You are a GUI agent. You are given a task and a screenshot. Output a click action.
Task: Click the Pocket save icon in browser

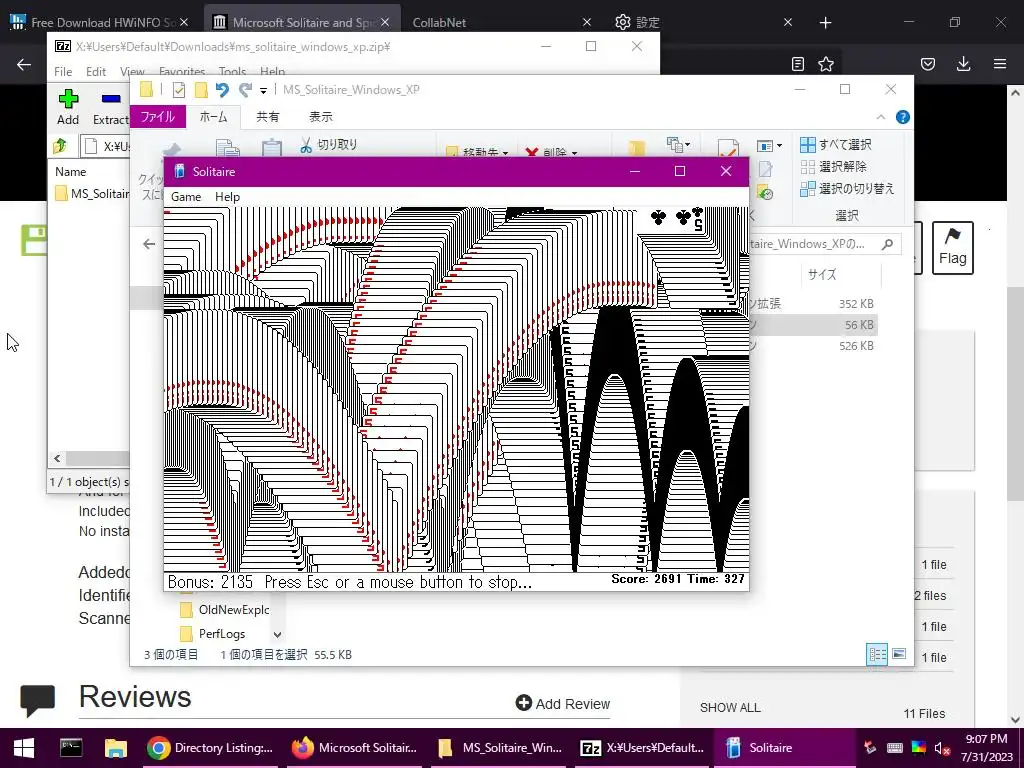tap(928, 64)
